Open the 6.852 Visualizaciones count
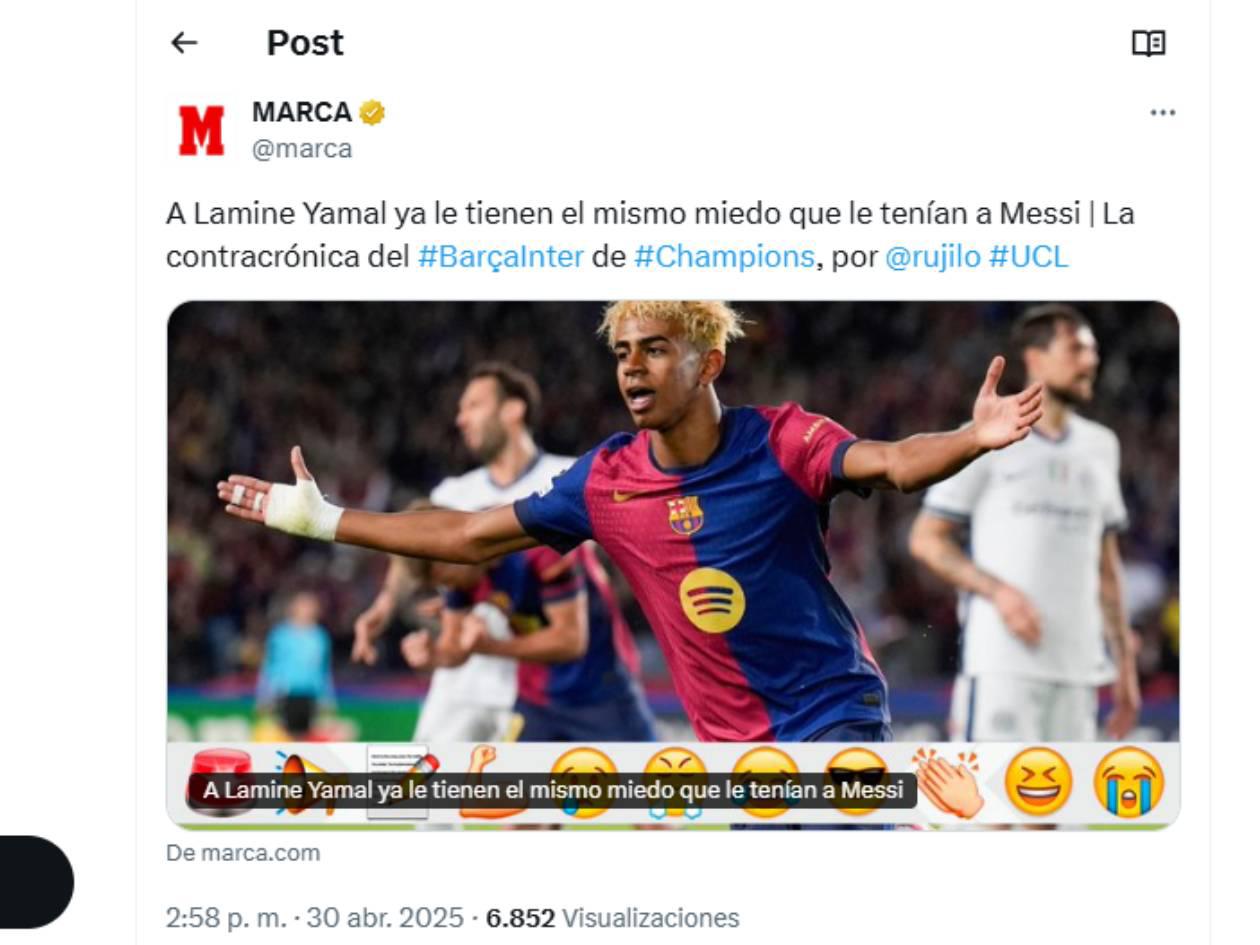The image size is (1260, 945). (x=612, y=917)
